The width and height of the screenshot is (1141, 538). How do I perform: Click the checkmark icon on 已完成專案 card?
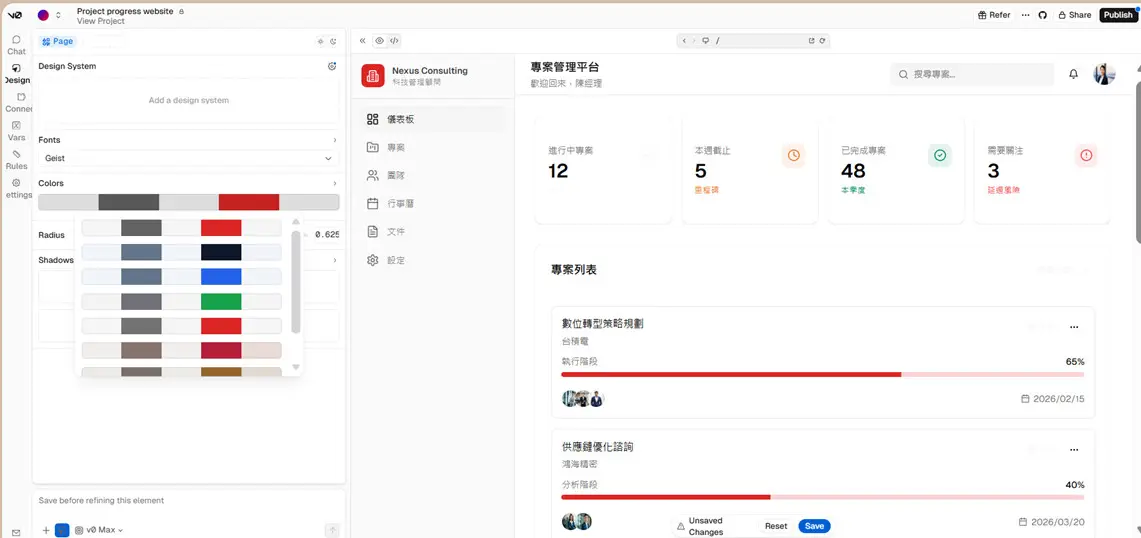click(x=939, y=155)
